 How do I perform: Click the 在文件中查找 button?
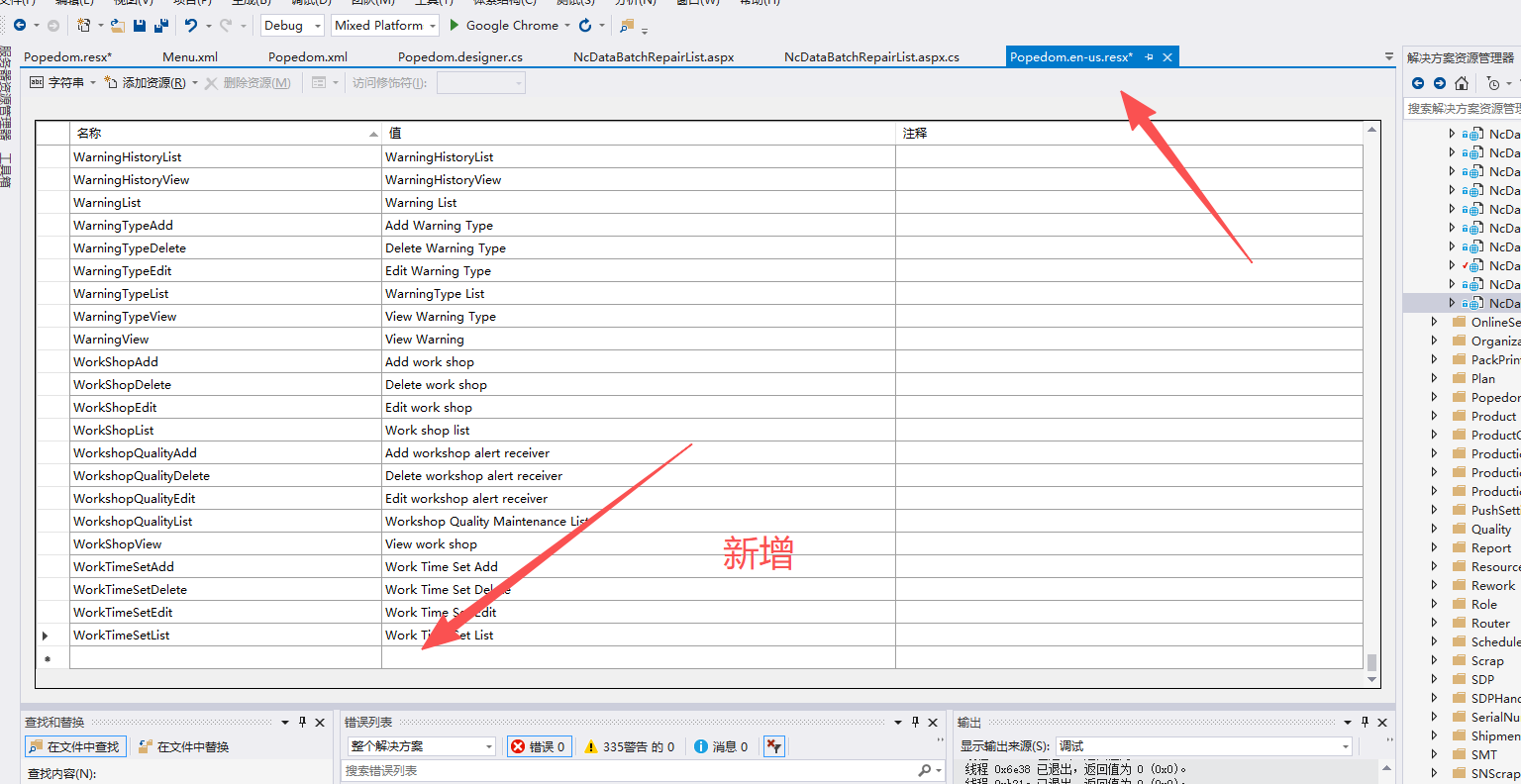point(74,746)
